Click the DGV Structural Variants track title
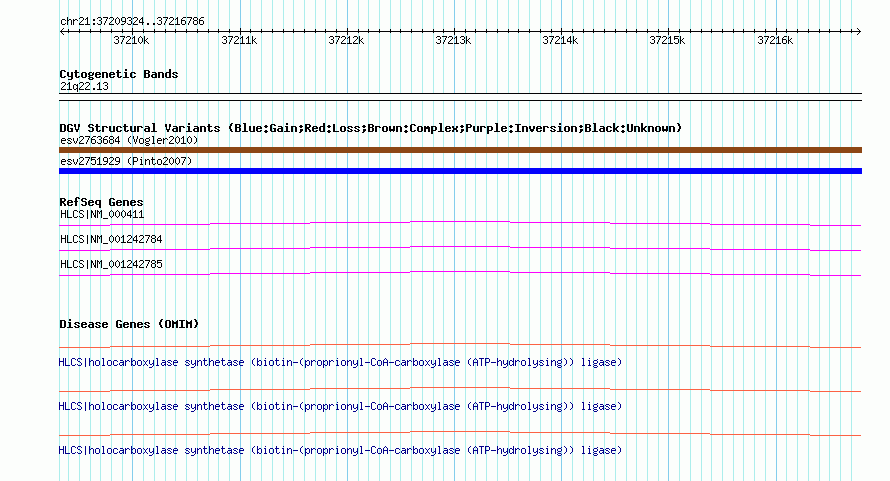 (x=370, y=128)
